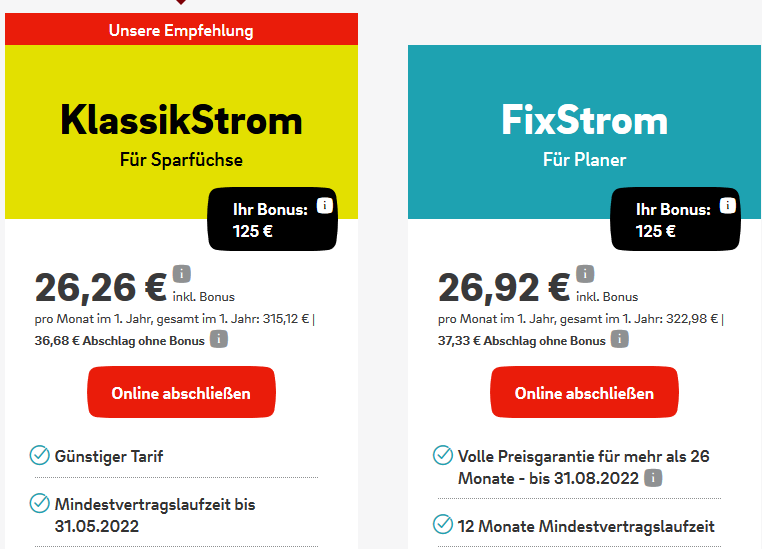The height and width of the screenshot is (549, 762).
Task: Open info icon in KlassikStrom bonus badge
Action: pyautogui.click(x=325, y=206)
